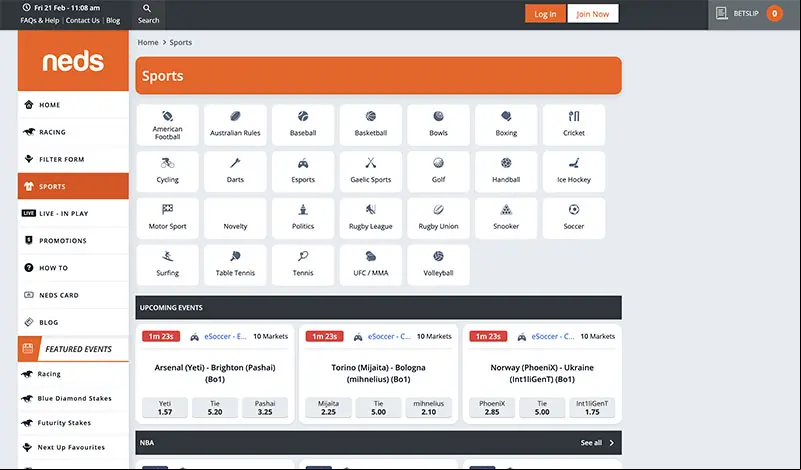801x470 pixels.
Task: Open Neds Card in the sidebar
Action: [73, 295]
